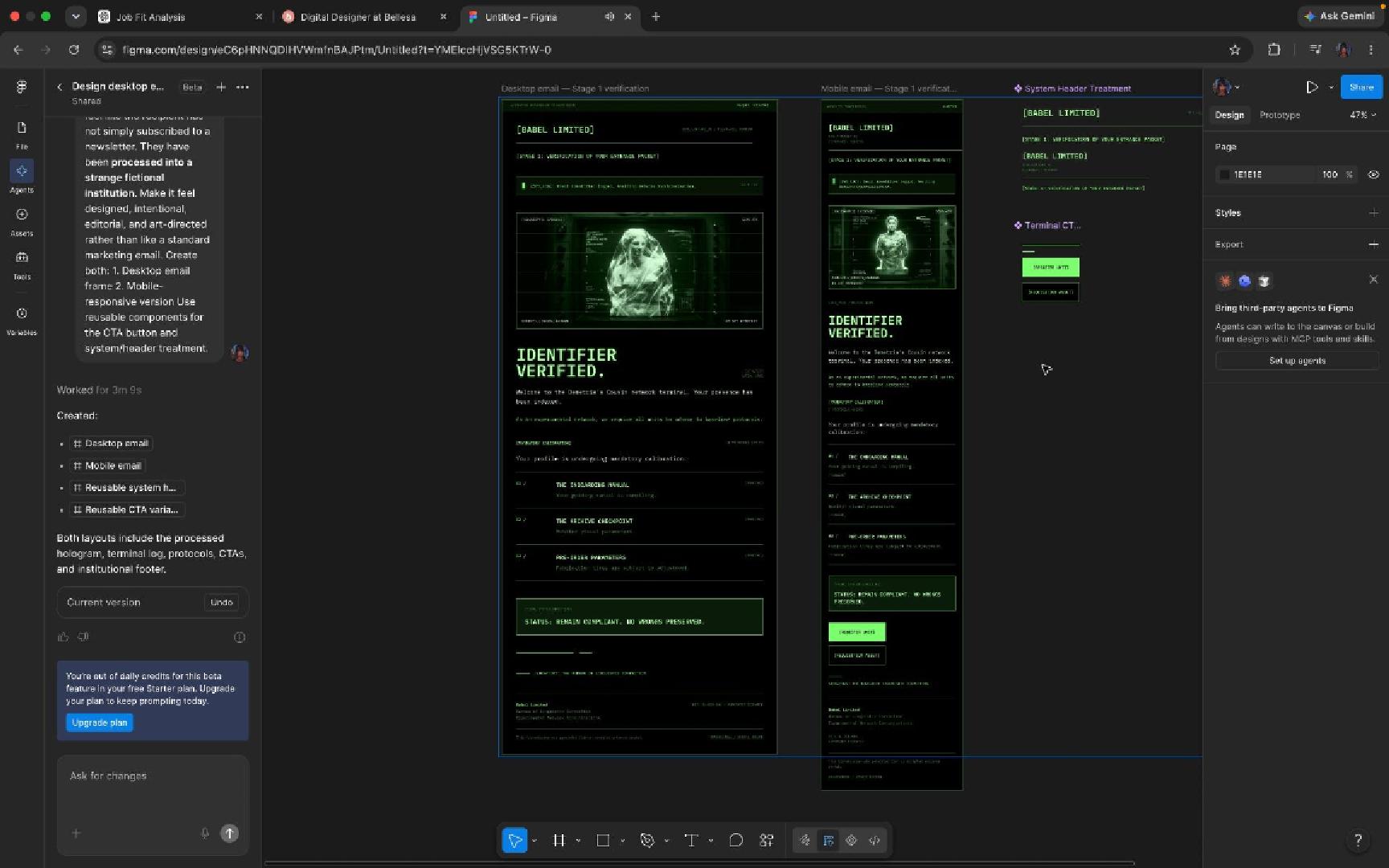The width and height of the screenshot is (1389, 868).
Task: Select the Move tool in bottom toolbar
Action: pos(514,840)
